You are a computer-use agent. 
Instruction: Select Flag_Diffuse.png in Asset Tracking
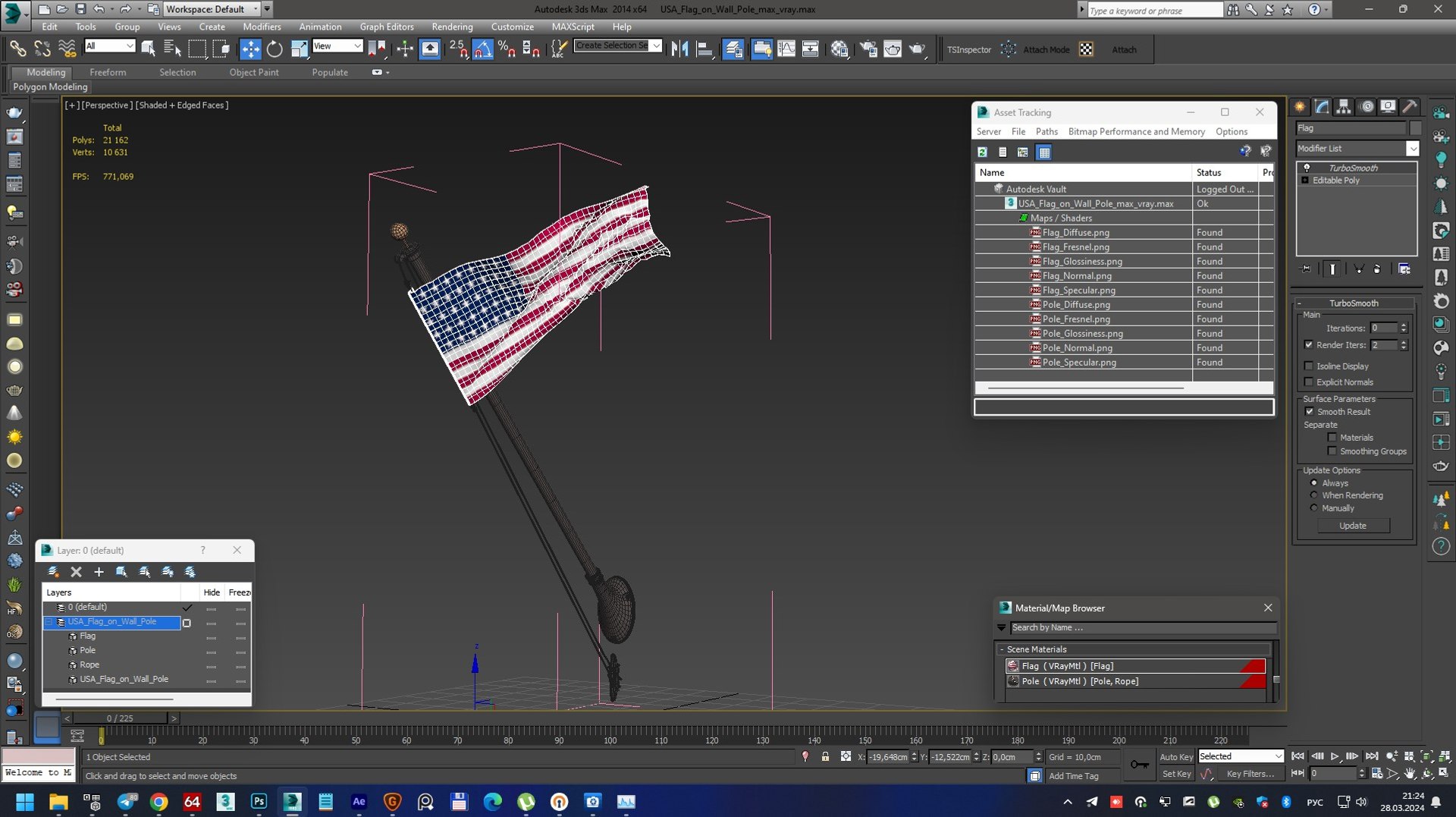(1075, 232)
